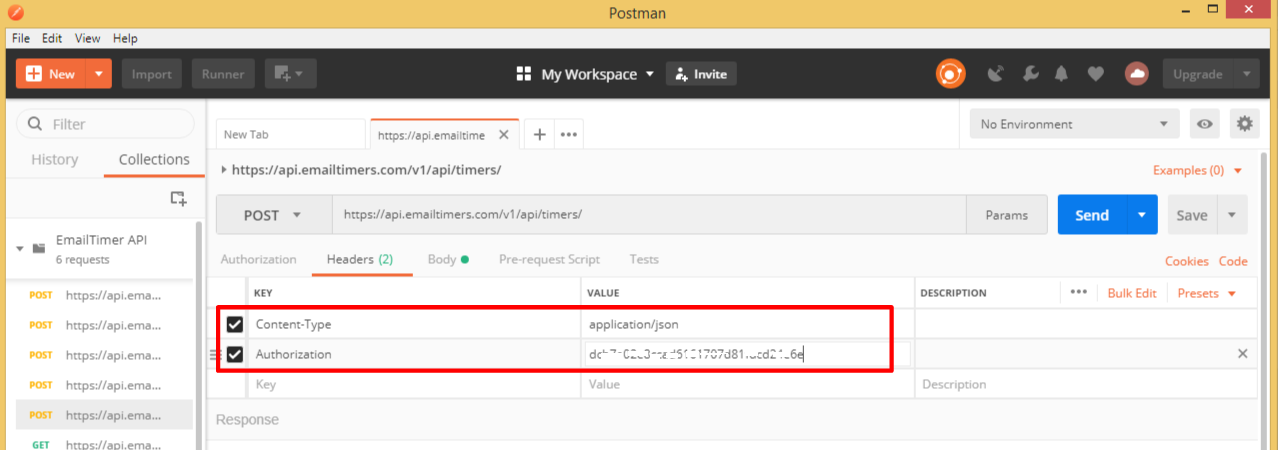1278x450 pixels.
Task: Open the Help menu
Action: tap(125, 38)
